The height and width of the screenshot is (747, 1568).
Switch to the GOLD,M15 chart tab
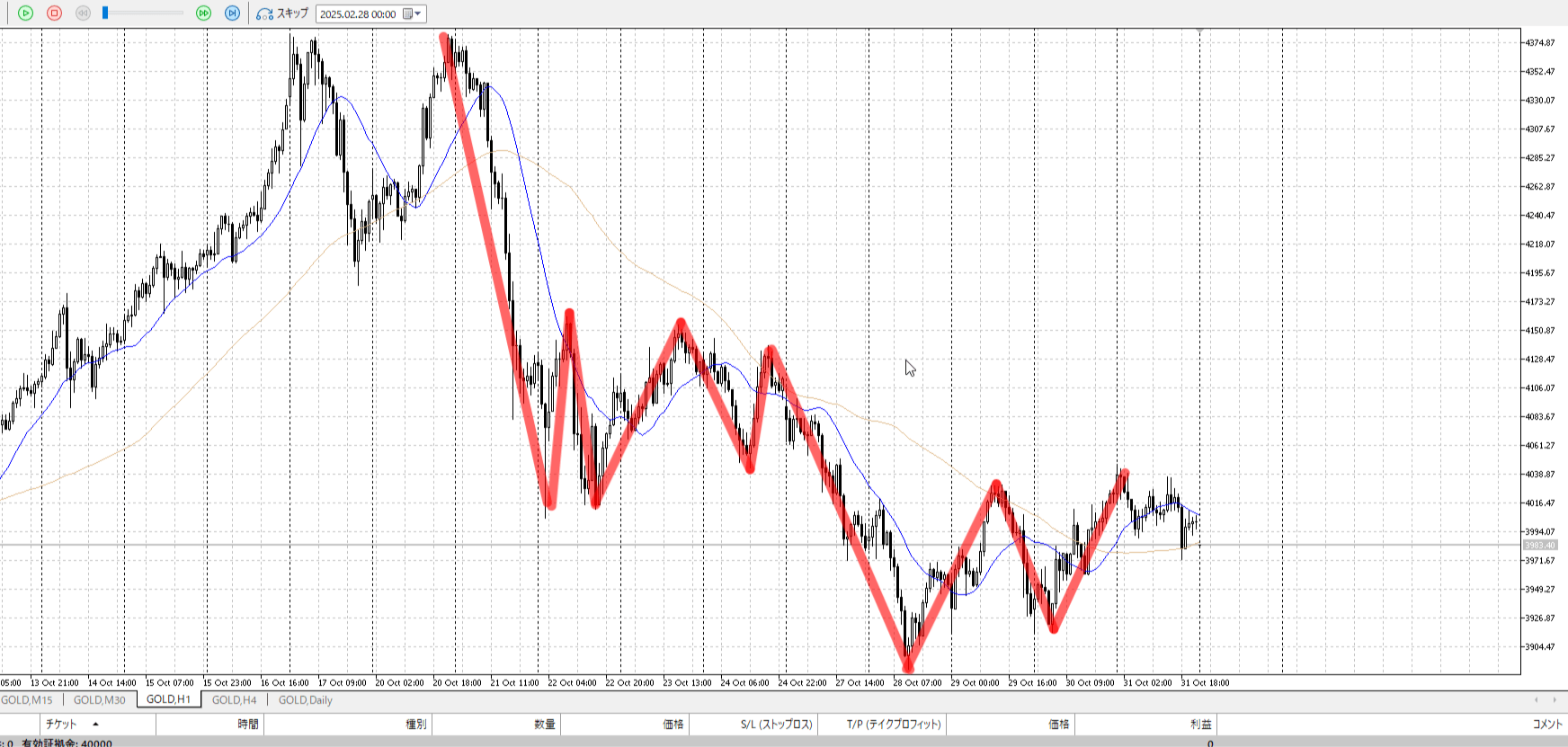coord(28,700)
